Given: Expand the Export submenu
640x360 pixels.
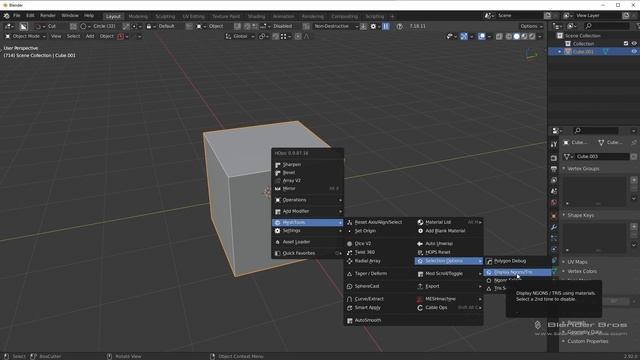Looking at the screenshot, I should click(449, 286).
